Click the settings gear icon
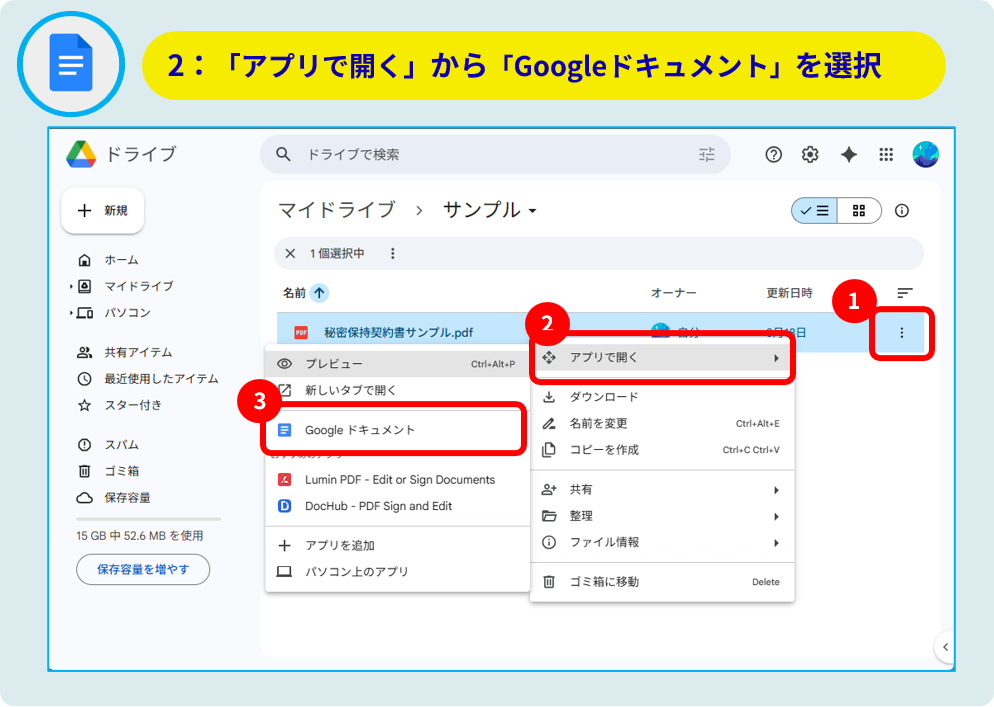 810,154
